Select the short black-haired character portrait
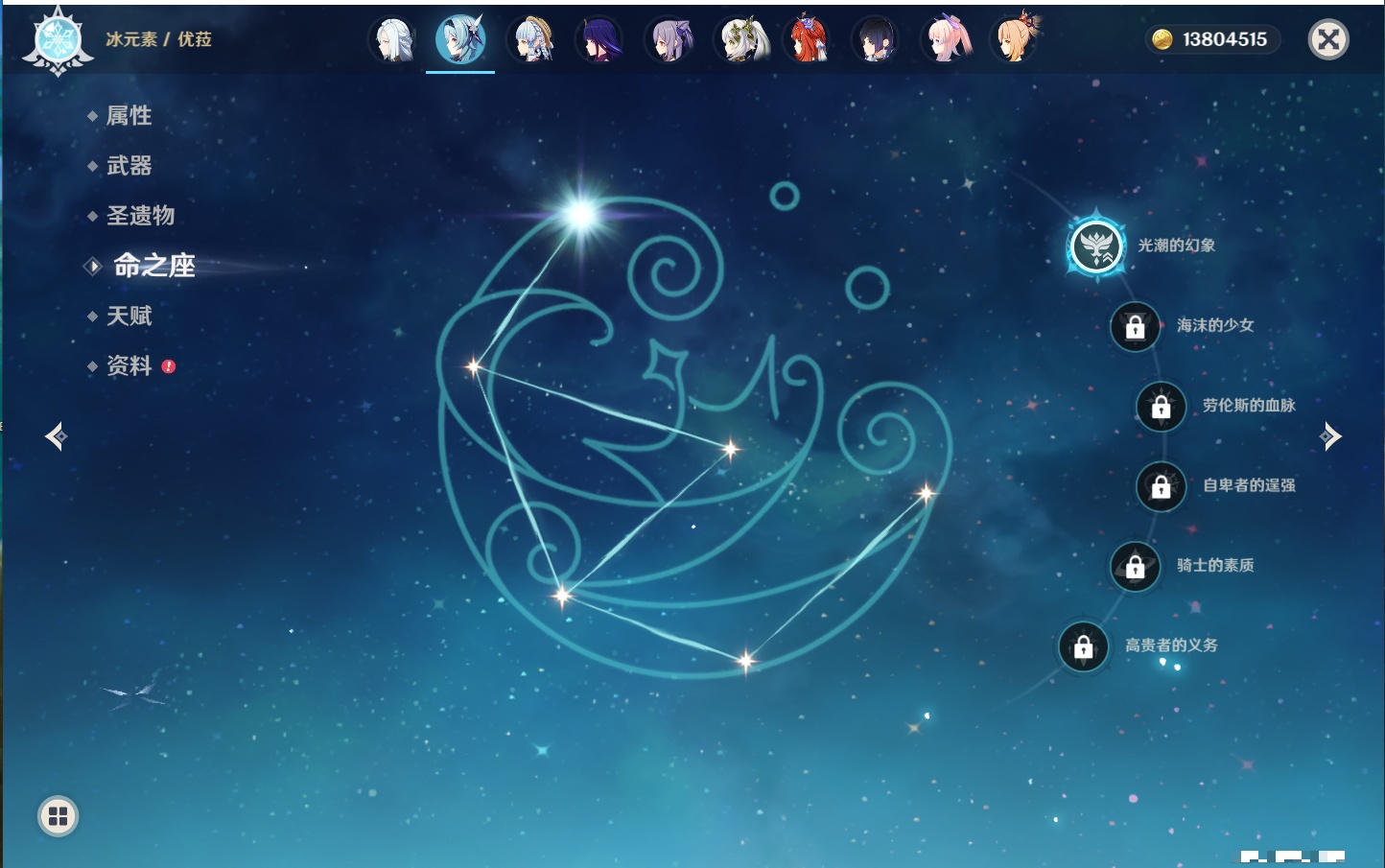This screenshot has height=868, width=1385. [x=875, y=40]
